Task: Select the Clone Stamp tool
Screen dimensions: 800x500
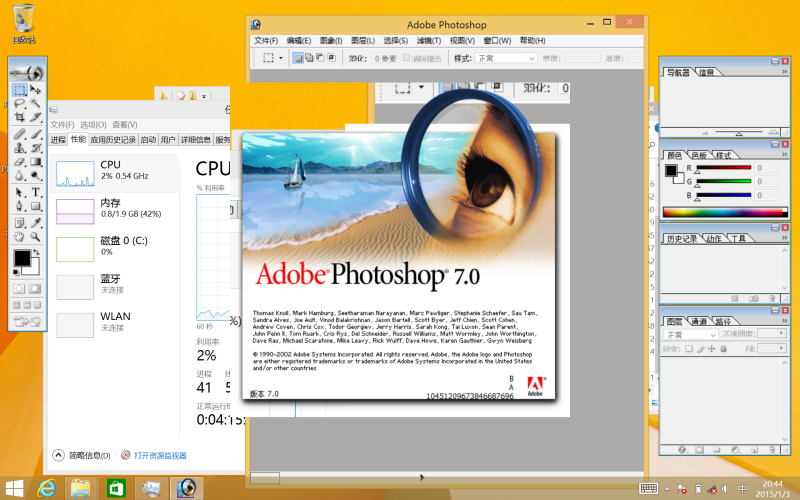Action: 19,148
